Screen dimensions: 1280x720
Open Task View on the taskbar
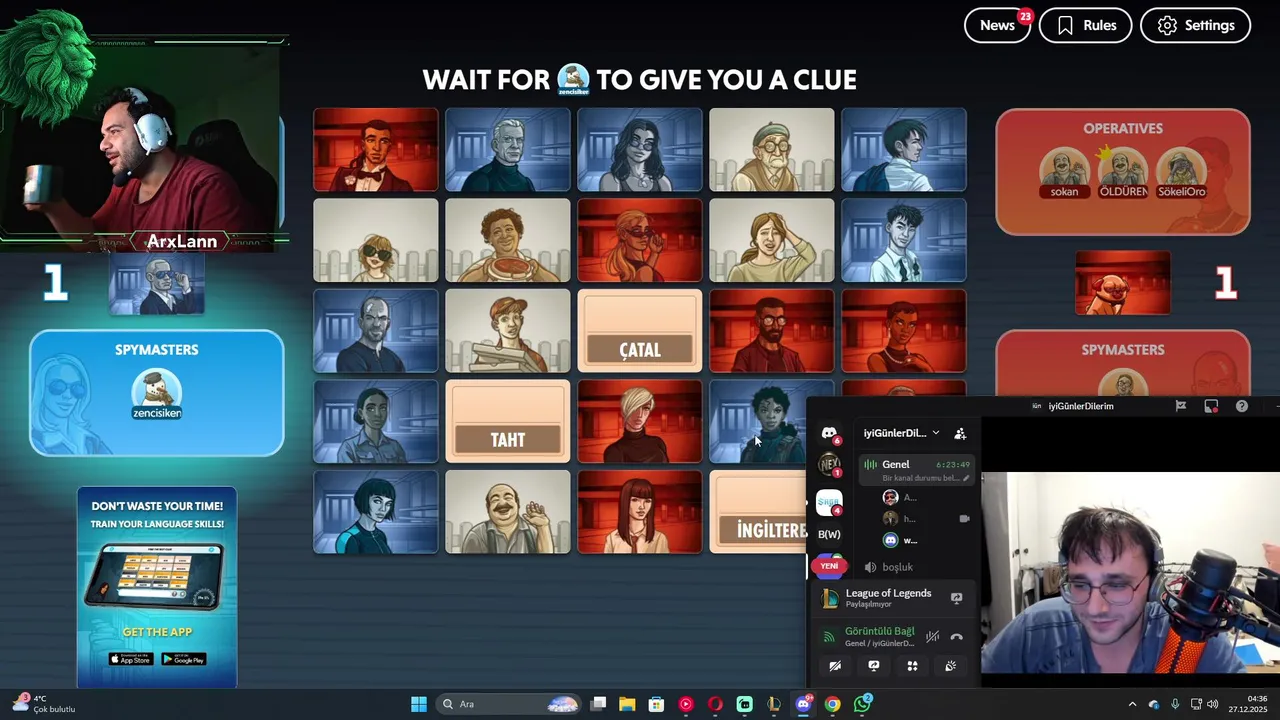tap(598, 704)
